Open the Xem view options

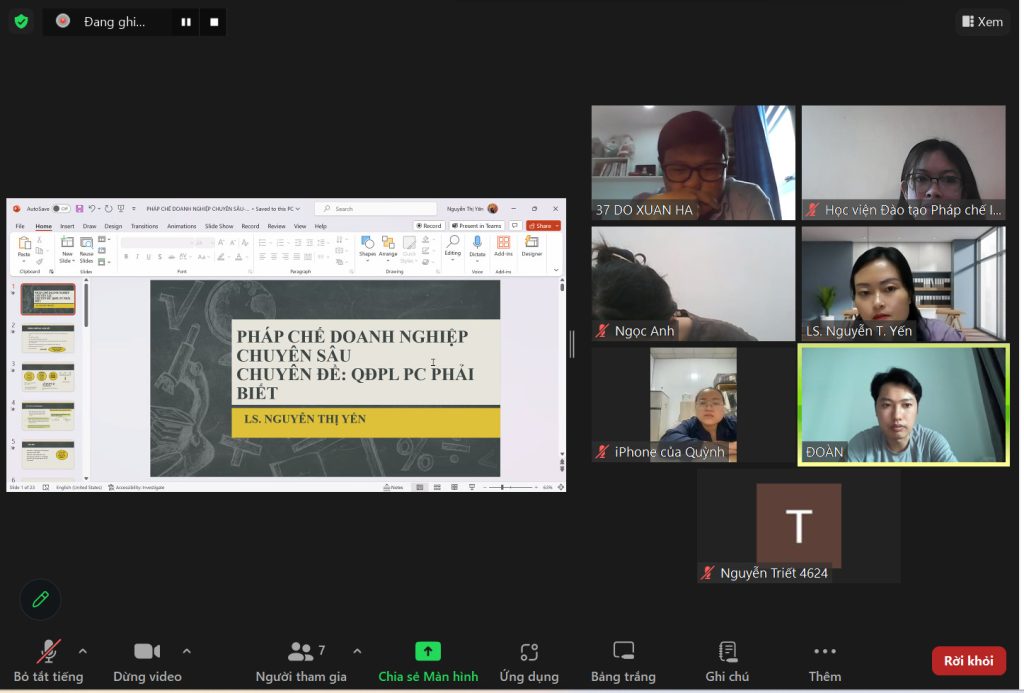click(982, 21)
